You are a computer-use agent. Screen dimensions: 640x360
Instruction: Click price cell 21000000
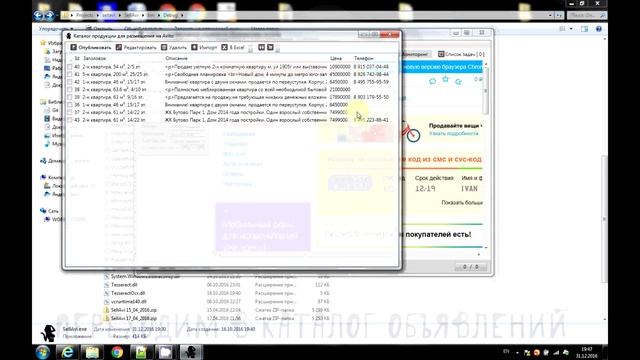[x=340, y=89]
